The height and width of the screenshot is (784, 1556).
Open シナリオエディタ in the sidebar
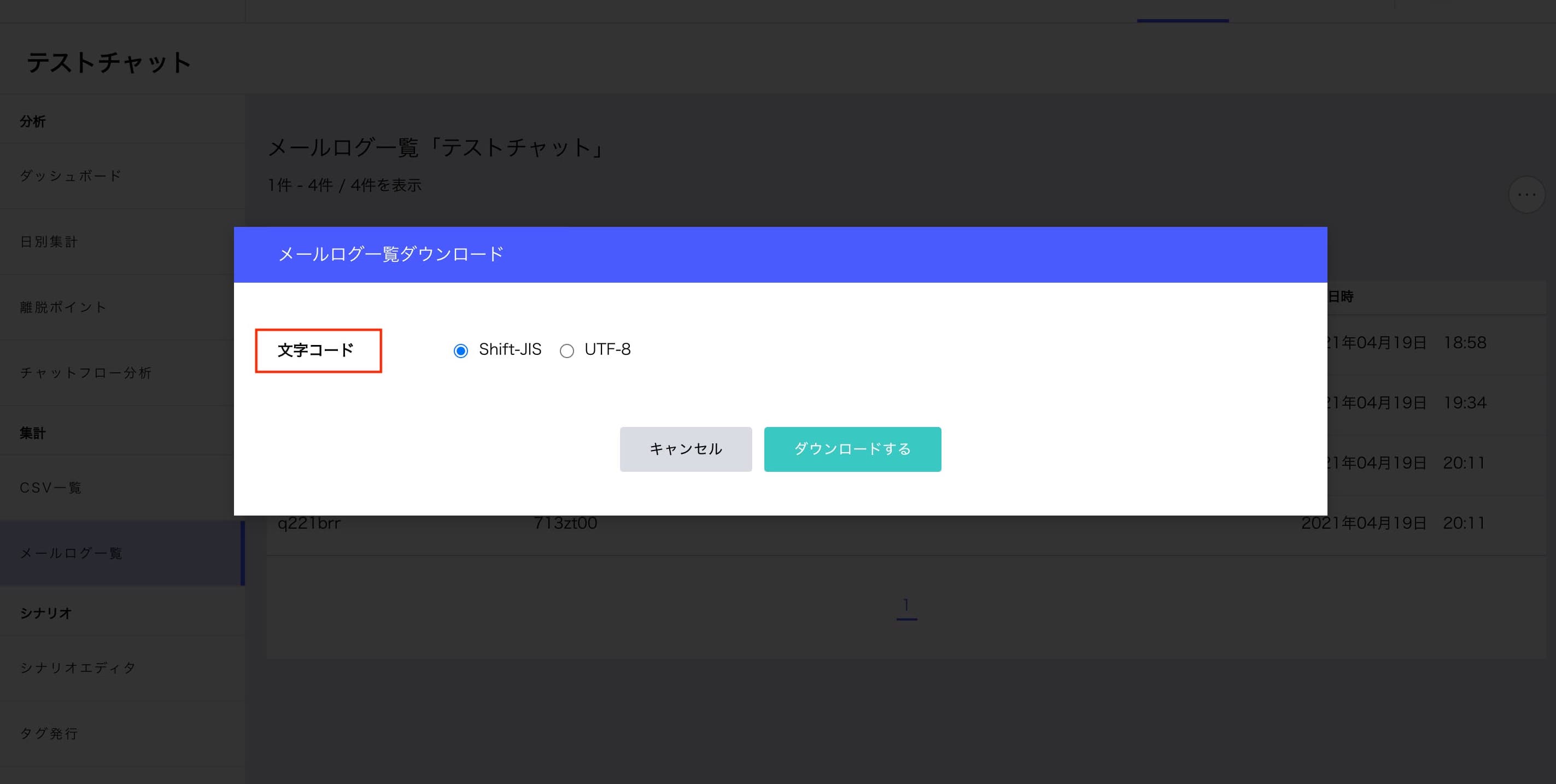(122, 668)
